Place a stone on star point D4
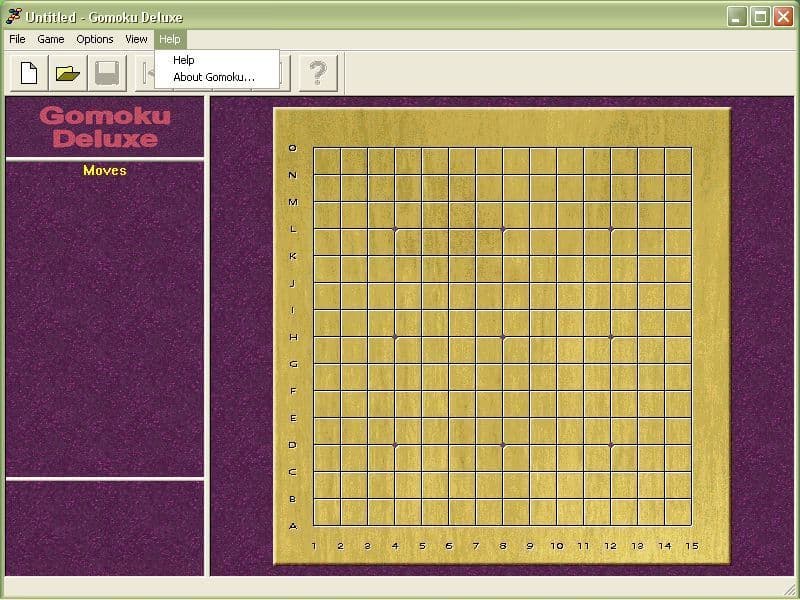 (395, 445)
